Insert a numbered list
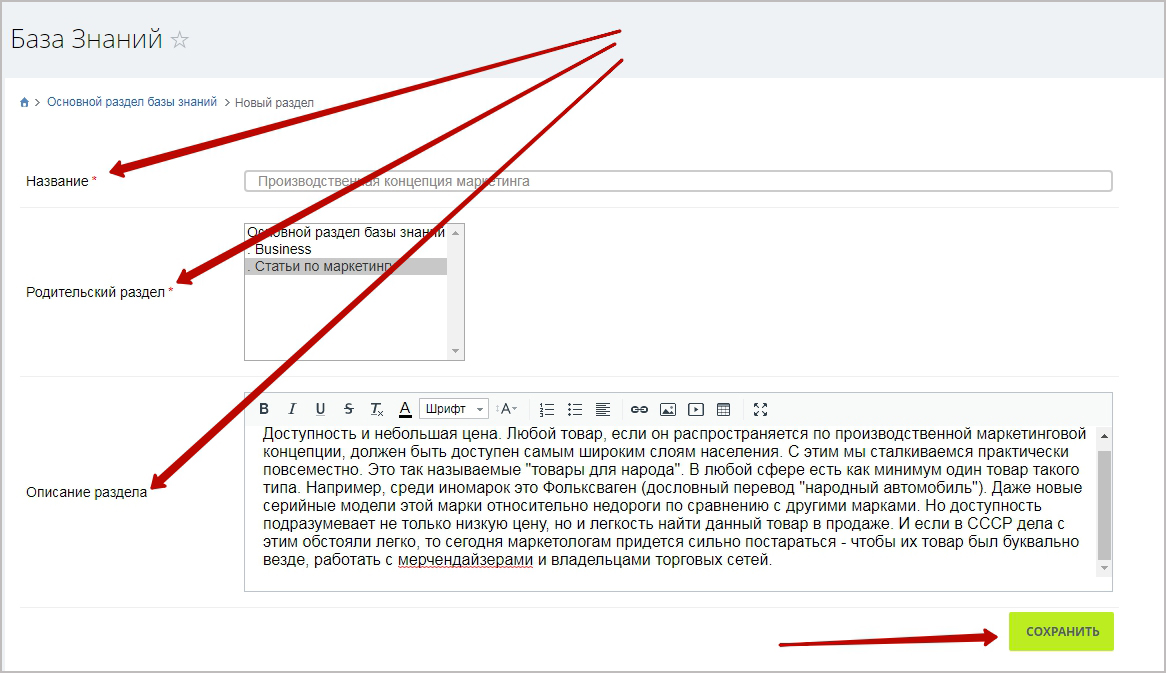The height and width of the screenshot is (673, 1166). coord(546,409)
